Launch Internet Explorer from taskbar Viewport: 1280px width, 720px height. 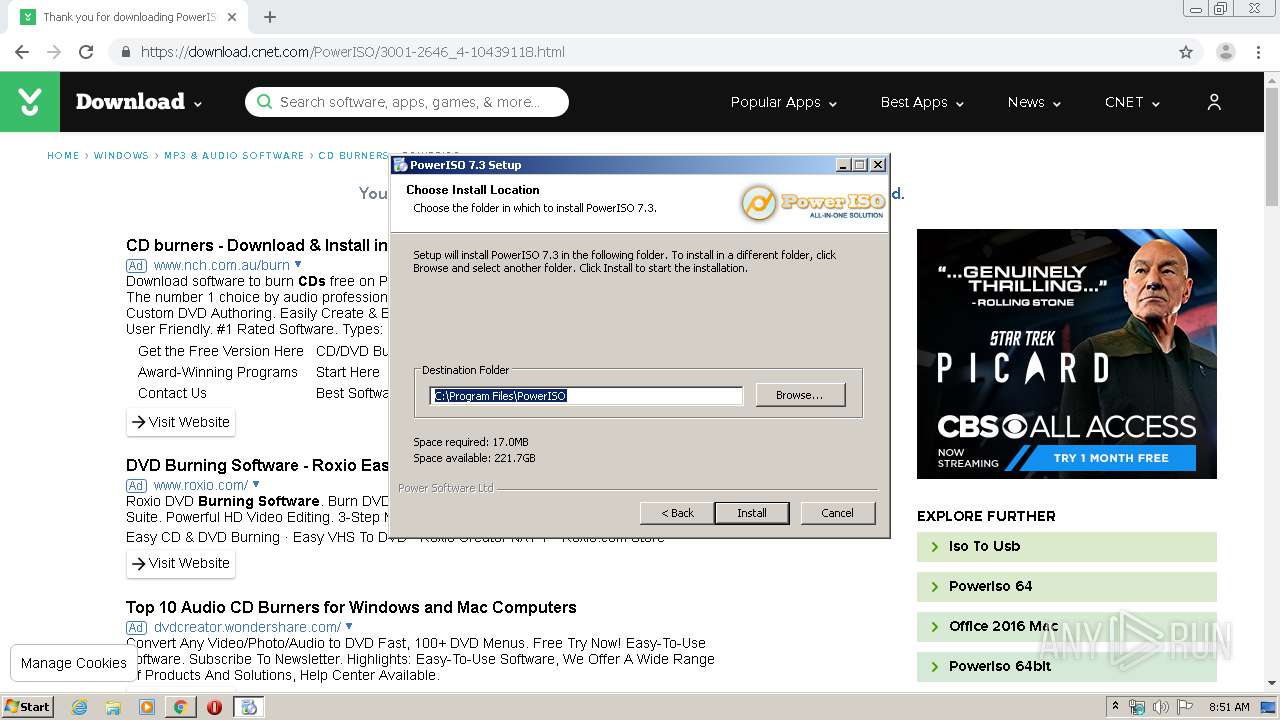click(x=80, y=707)
